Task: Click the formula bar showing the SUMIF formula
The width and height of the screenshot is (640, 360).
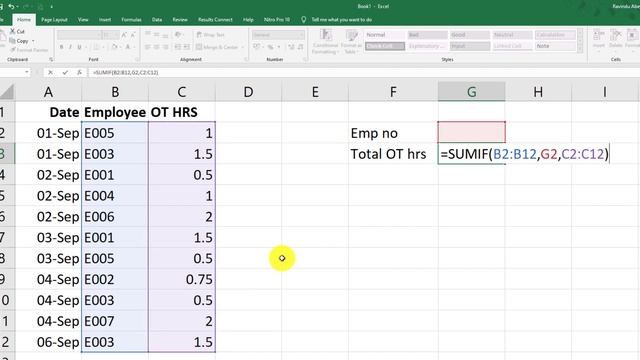Action: [363, 72]
